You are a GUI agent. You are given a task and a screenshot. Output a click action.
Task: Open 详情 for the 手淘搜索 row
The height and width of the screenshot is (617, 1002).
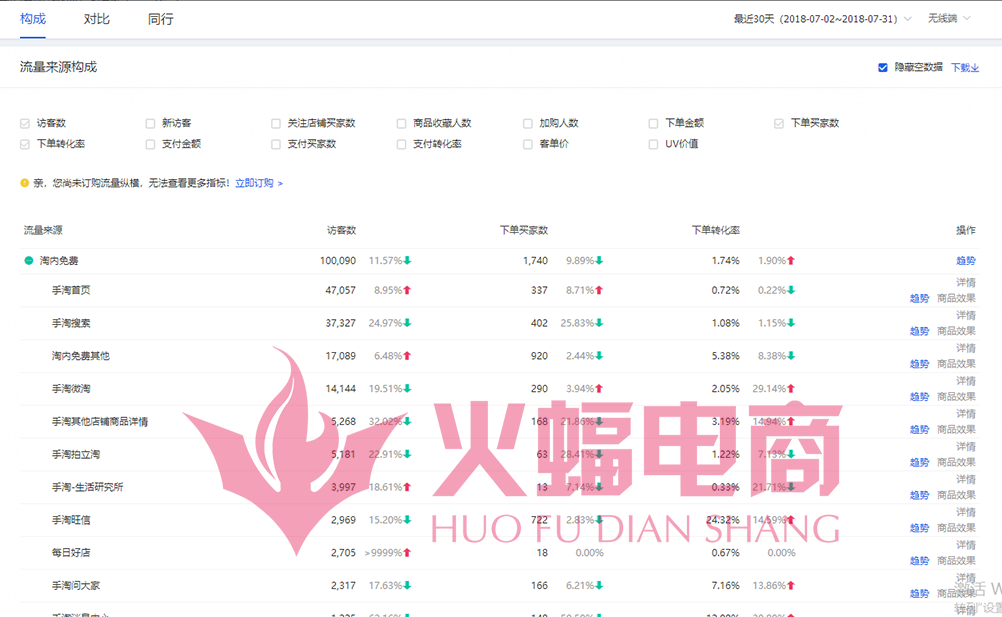(966, 316)
